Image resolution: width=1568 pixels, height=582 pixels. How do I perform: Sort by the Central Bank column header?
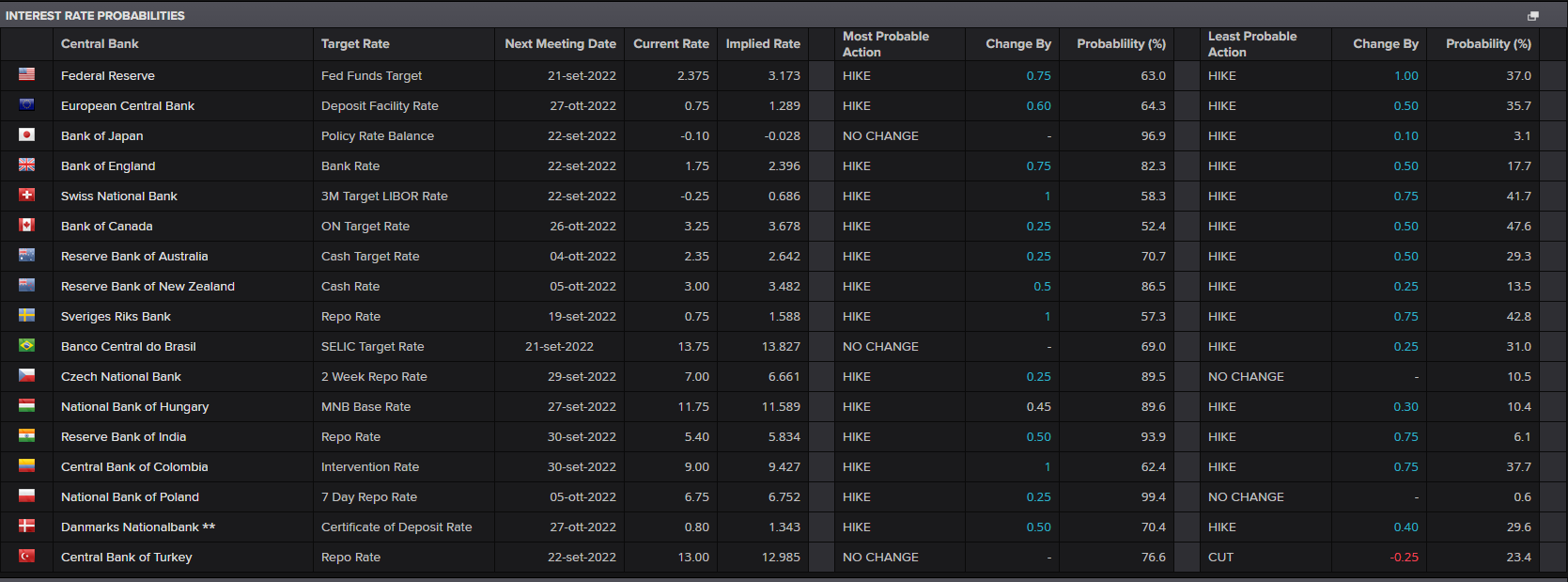[100, 44]
